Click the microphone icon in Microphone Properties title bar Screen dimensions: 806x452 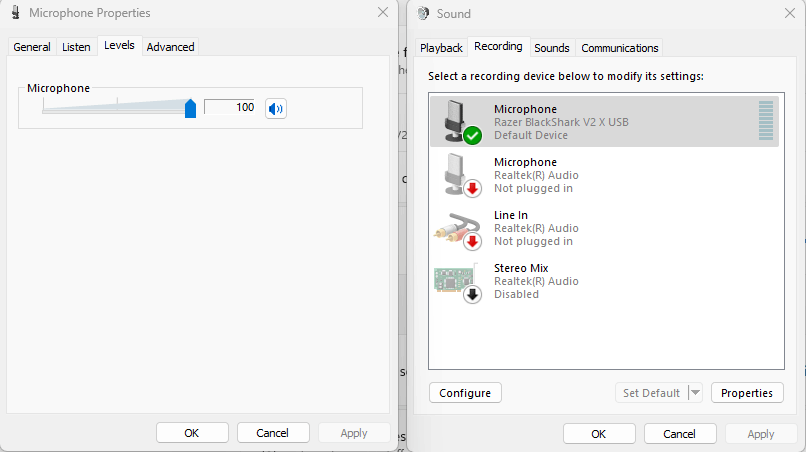coord(16,12)
